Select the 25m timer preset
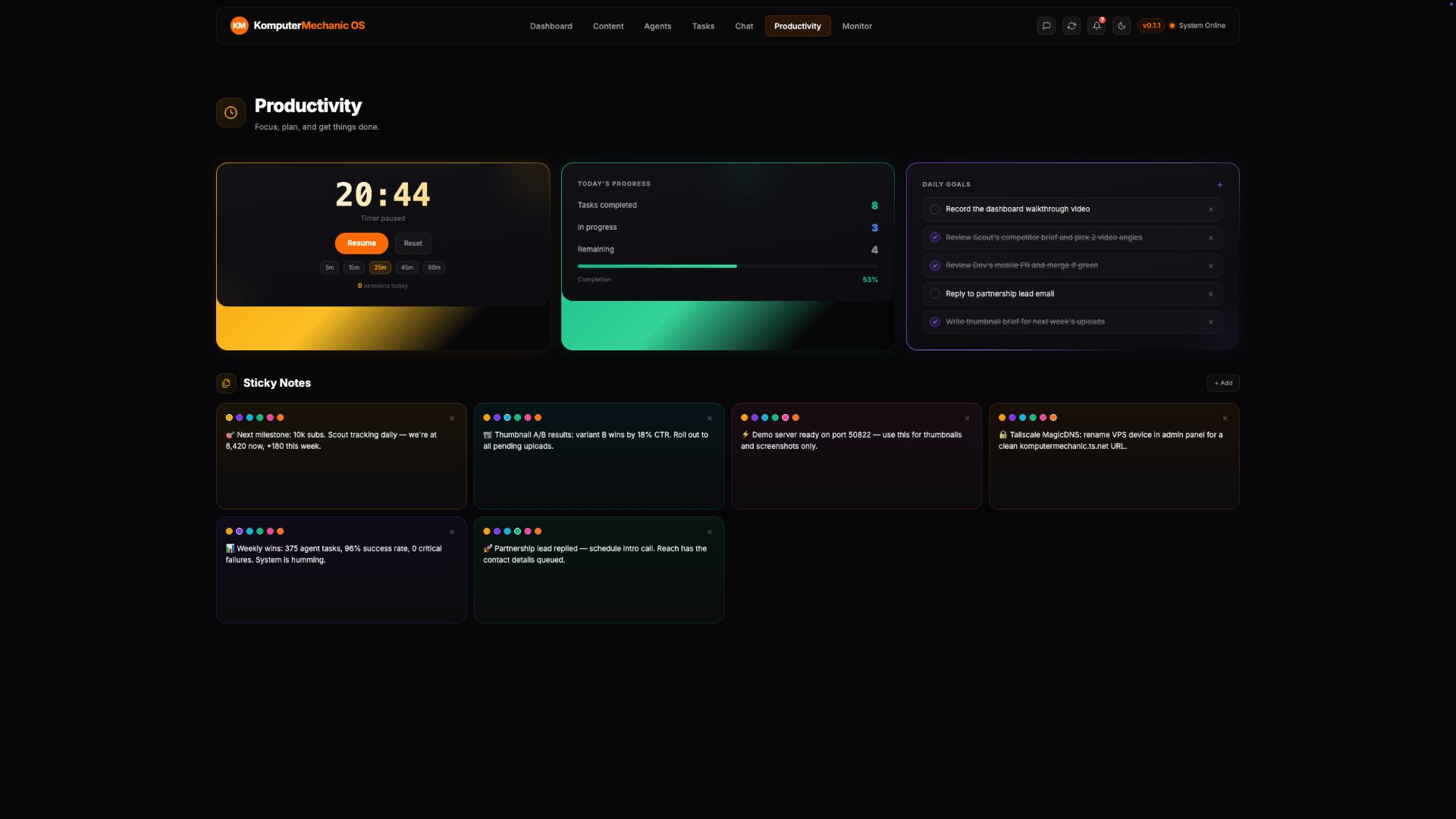Viewport: 1456px width, 819px height. [380, 268]
